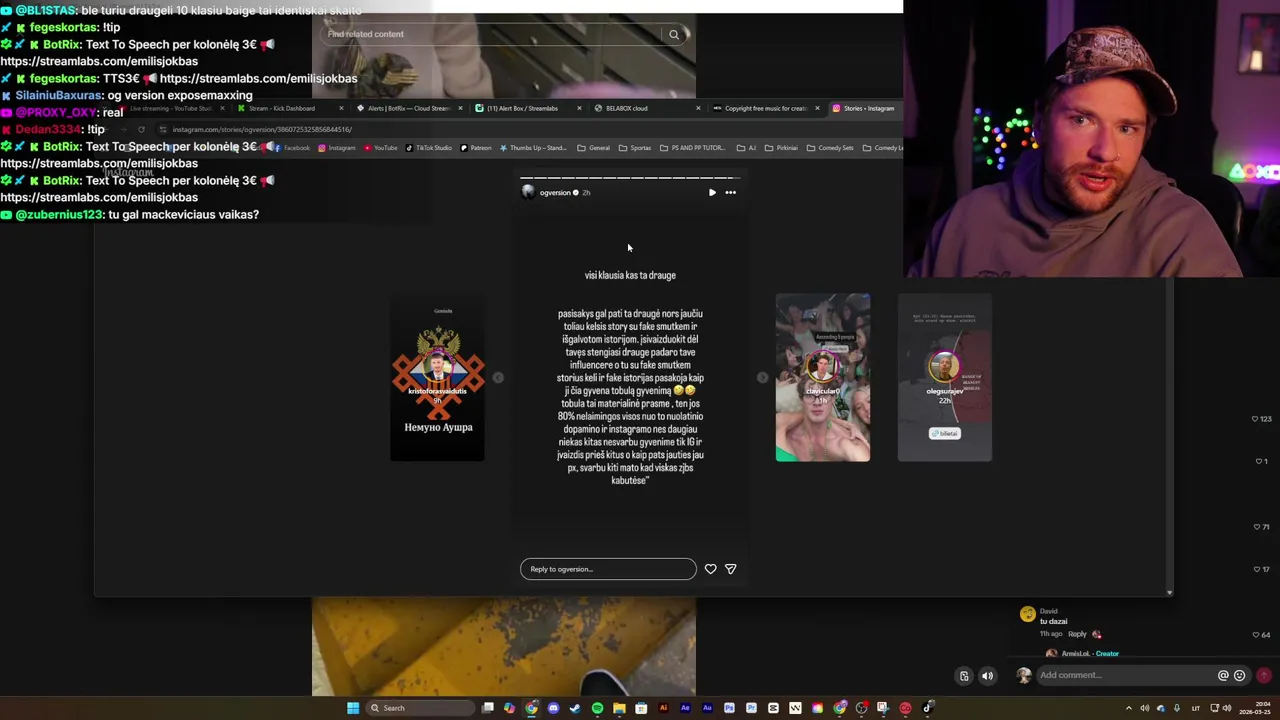Open claviculard story preview
The height and width of the screenshot is (720, 1280).
(x=823, y=377)
